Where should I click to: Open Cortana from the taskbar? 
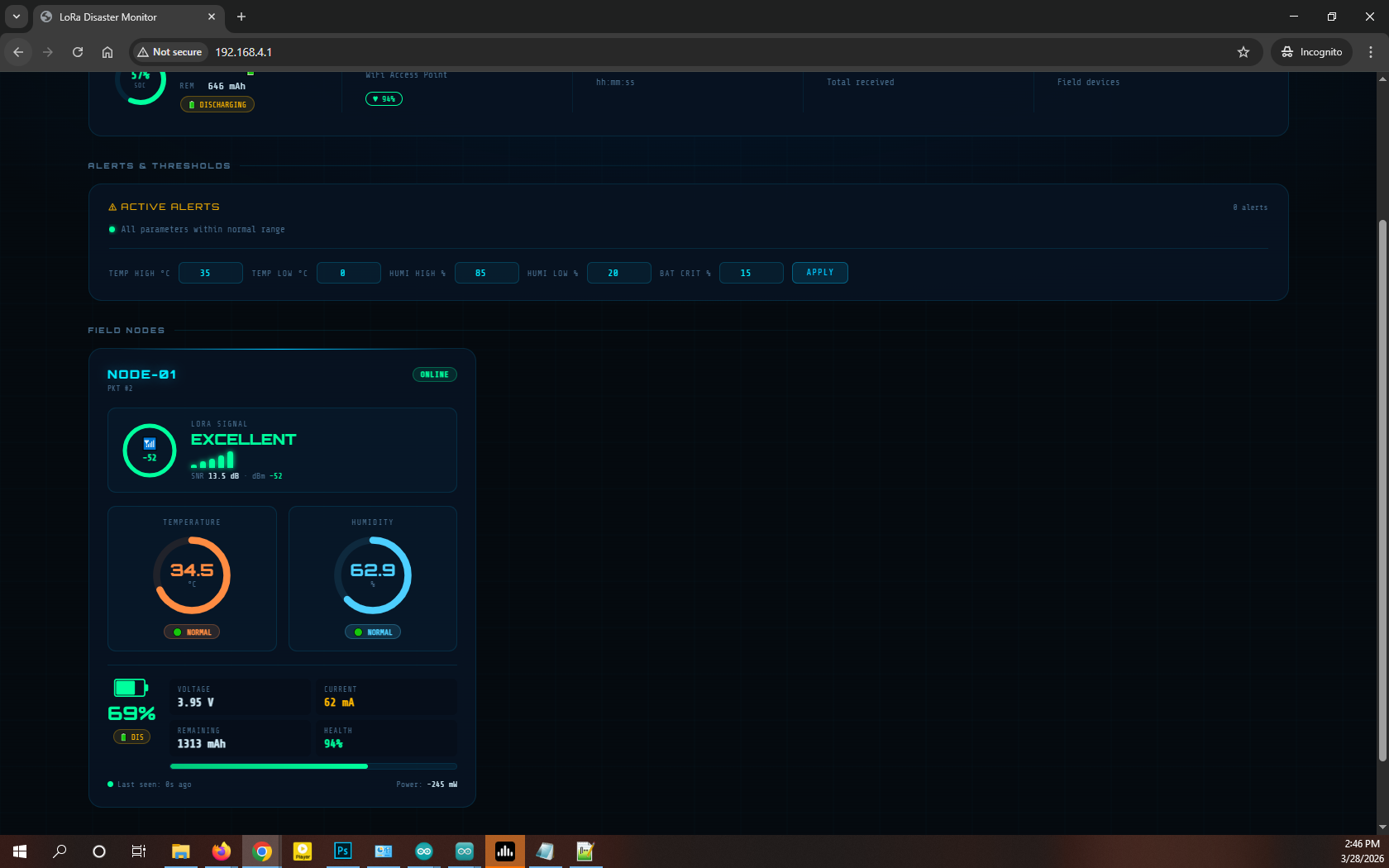click(x=99, y=851)
